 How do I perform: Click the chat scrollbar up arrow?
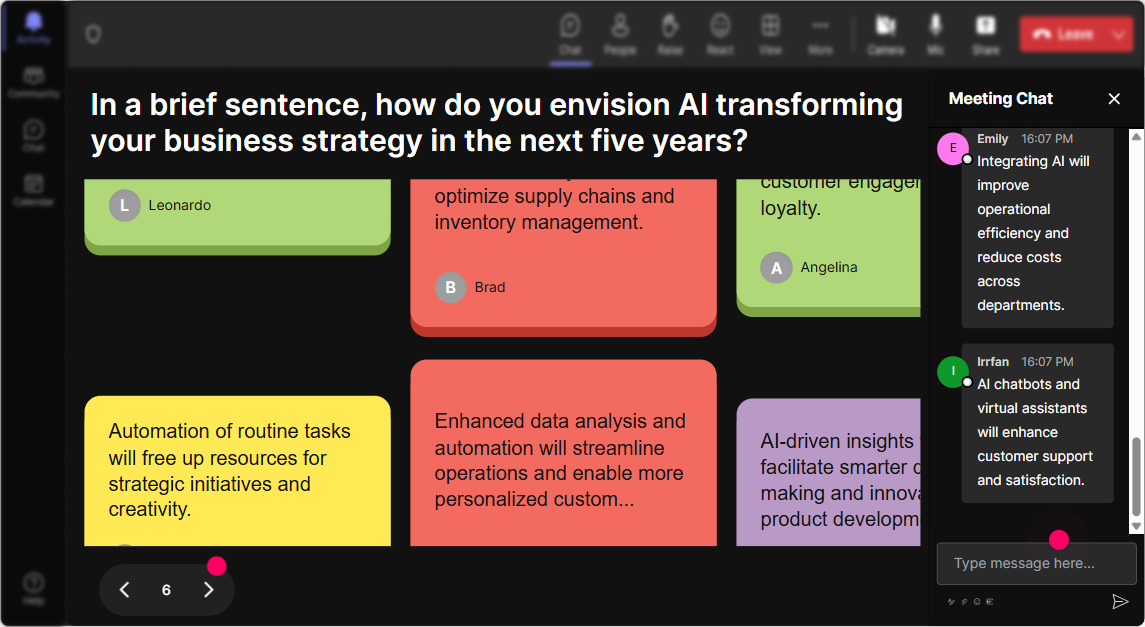click(x=1136, y=136)
